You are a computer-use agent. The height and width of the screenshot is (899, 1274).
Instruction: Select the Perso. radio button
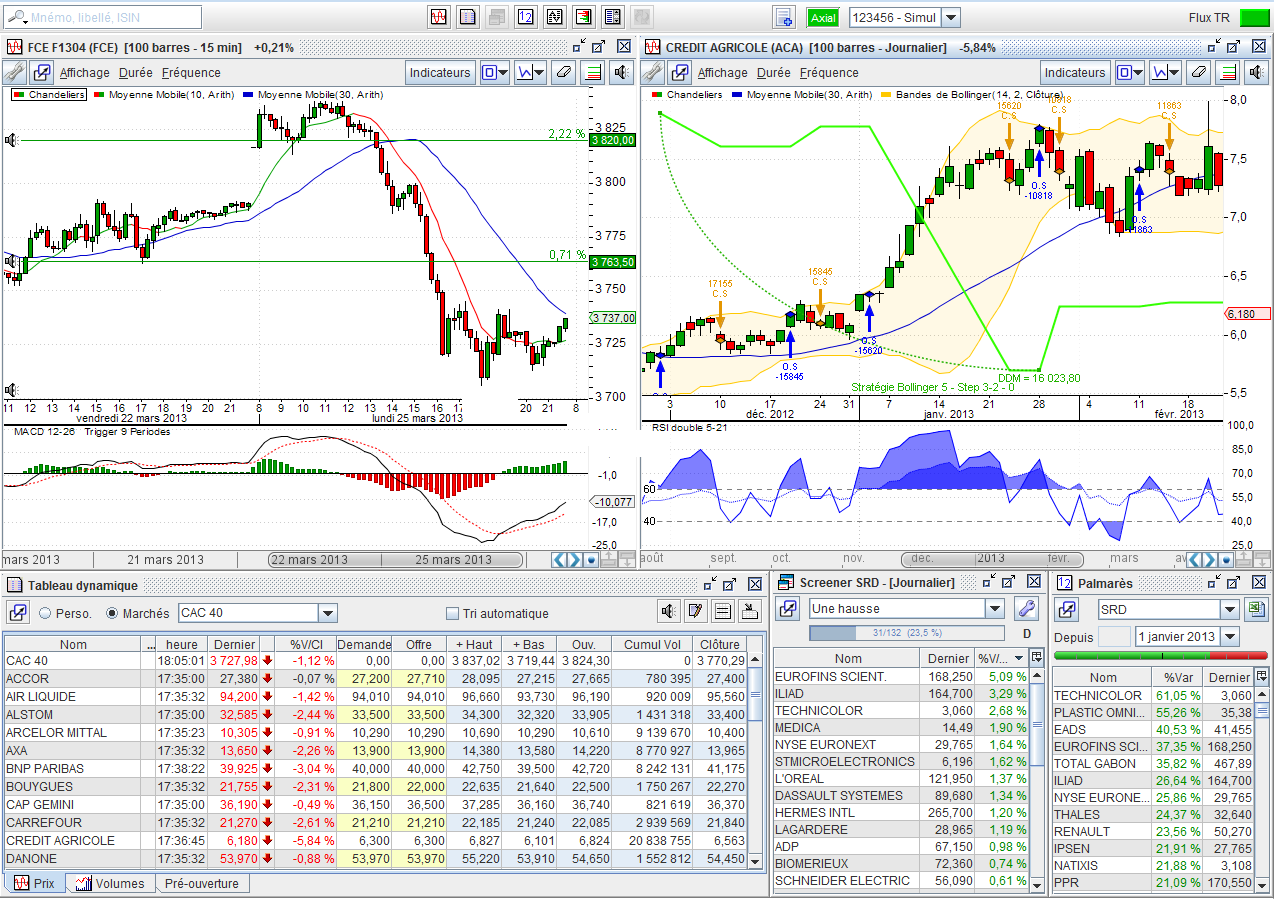[45, 613]
